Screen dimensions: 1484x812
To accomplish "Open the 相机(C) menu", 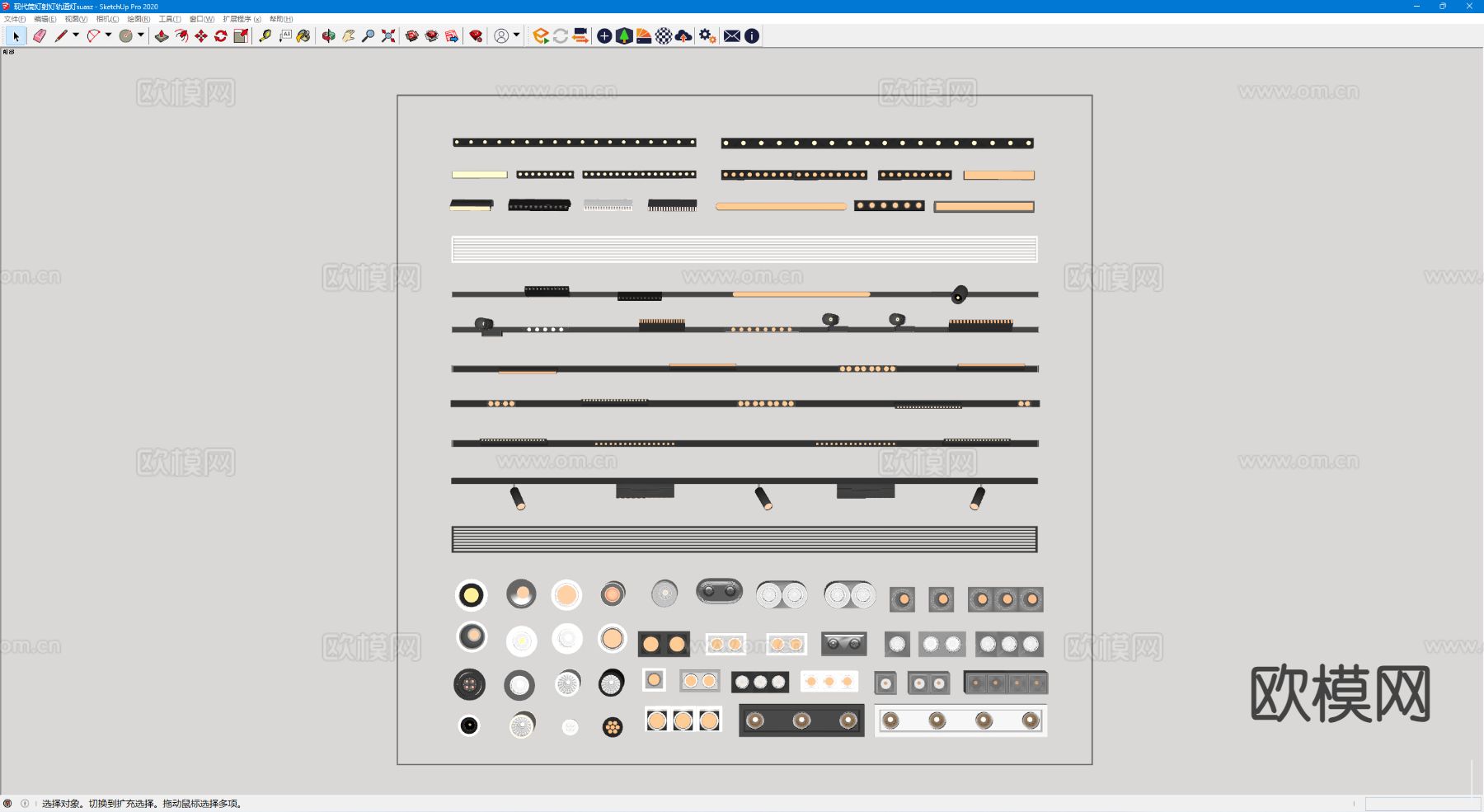I will (x=108, y=19).
